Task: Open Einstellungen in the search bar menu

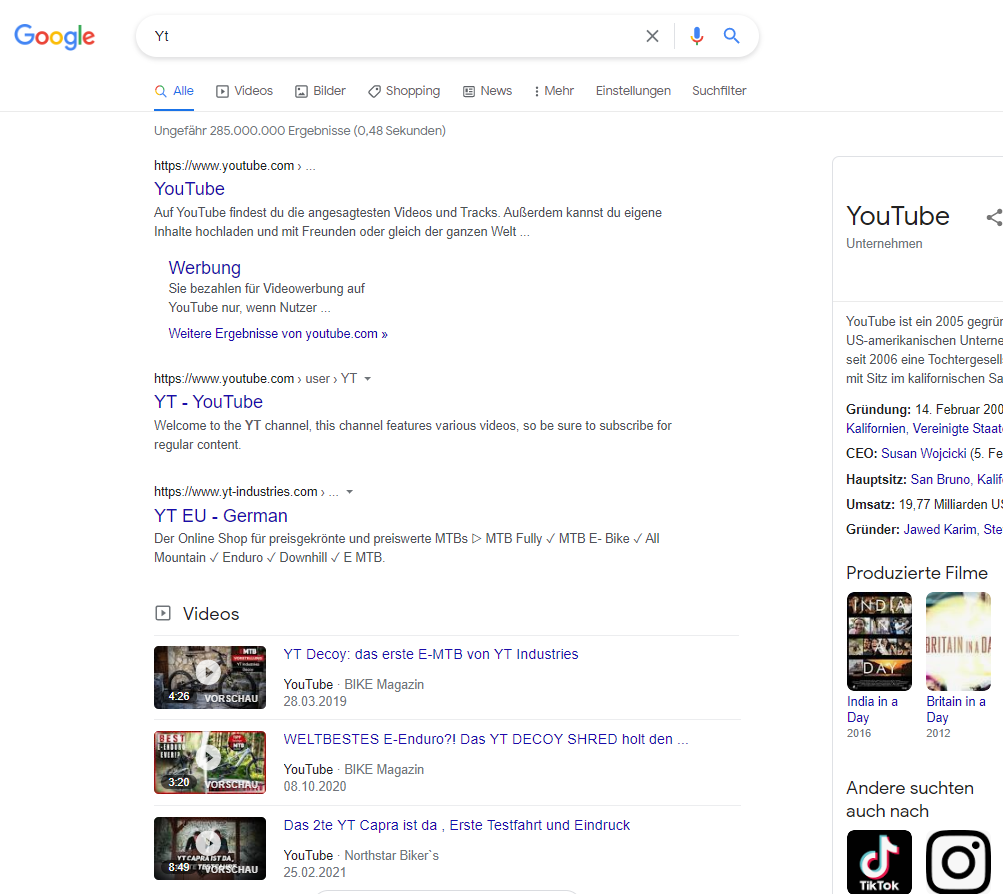Action: (x=633, y=90)
